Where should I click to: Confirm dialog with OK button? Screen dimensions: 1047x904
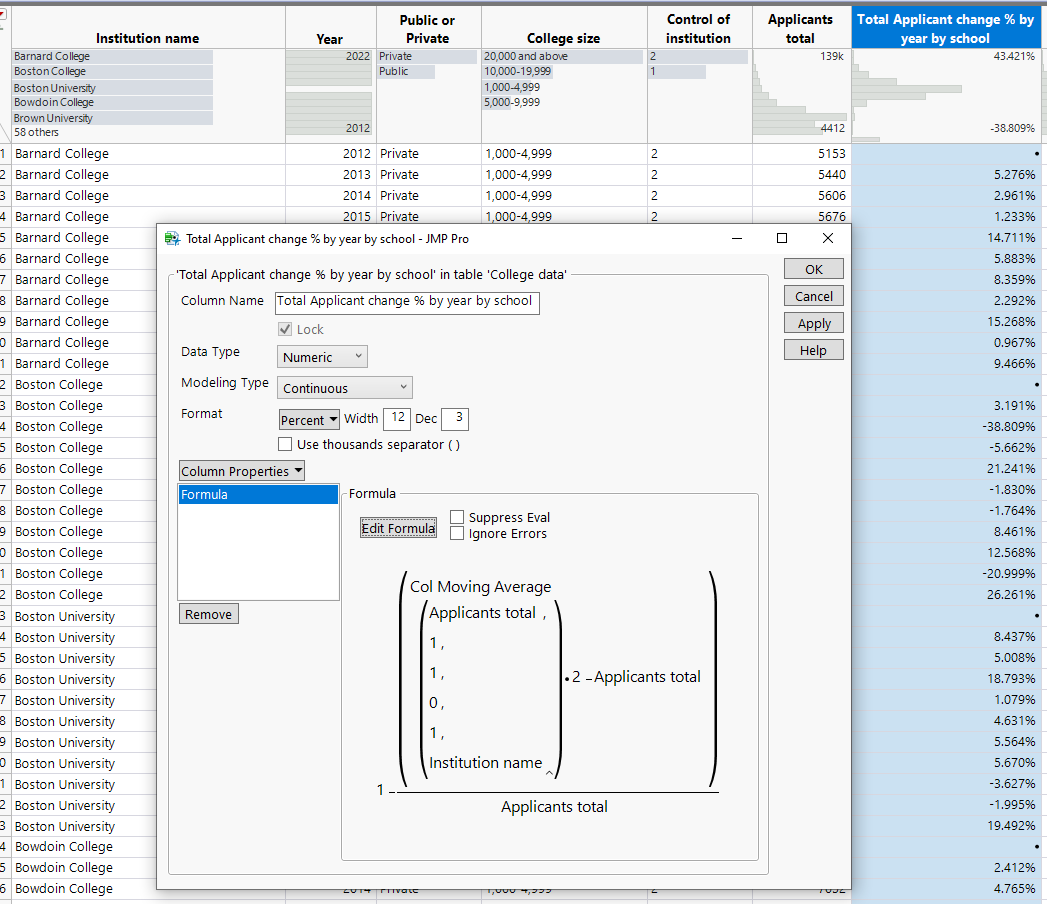click(813, 268)
